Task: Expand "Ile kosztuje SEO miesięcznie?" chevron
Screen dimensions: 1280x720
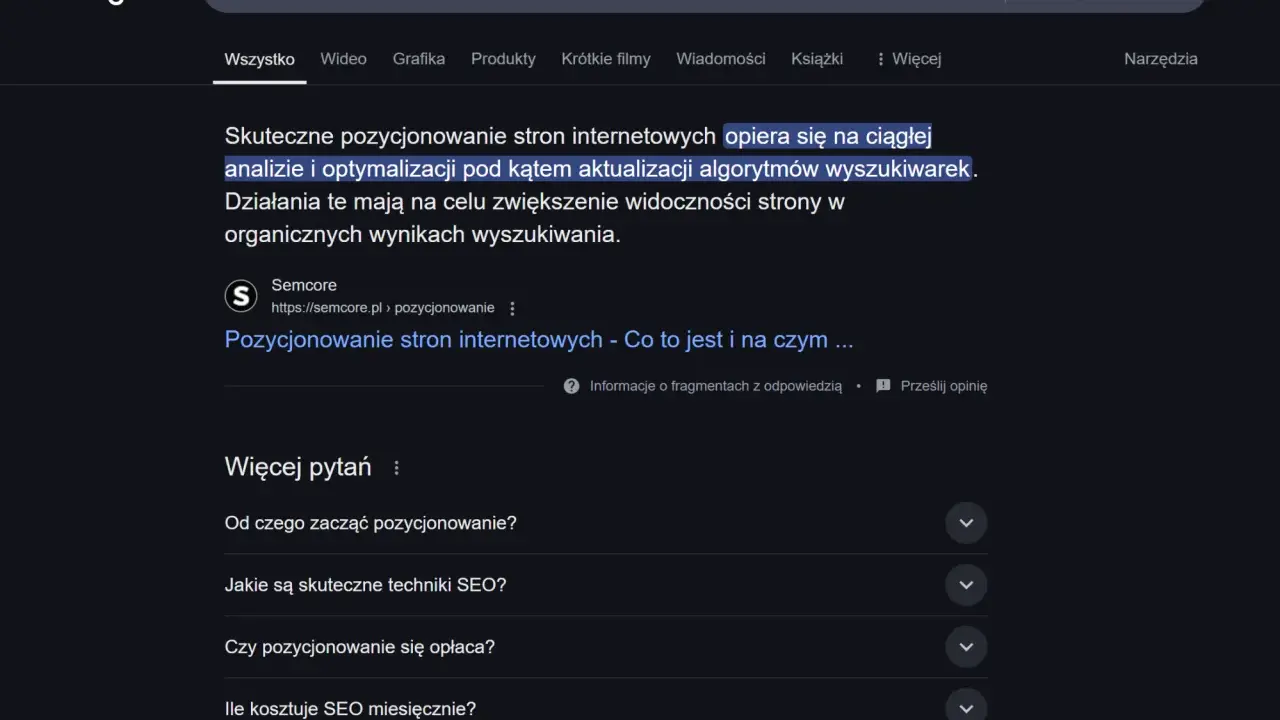Action: coord(966,708)
